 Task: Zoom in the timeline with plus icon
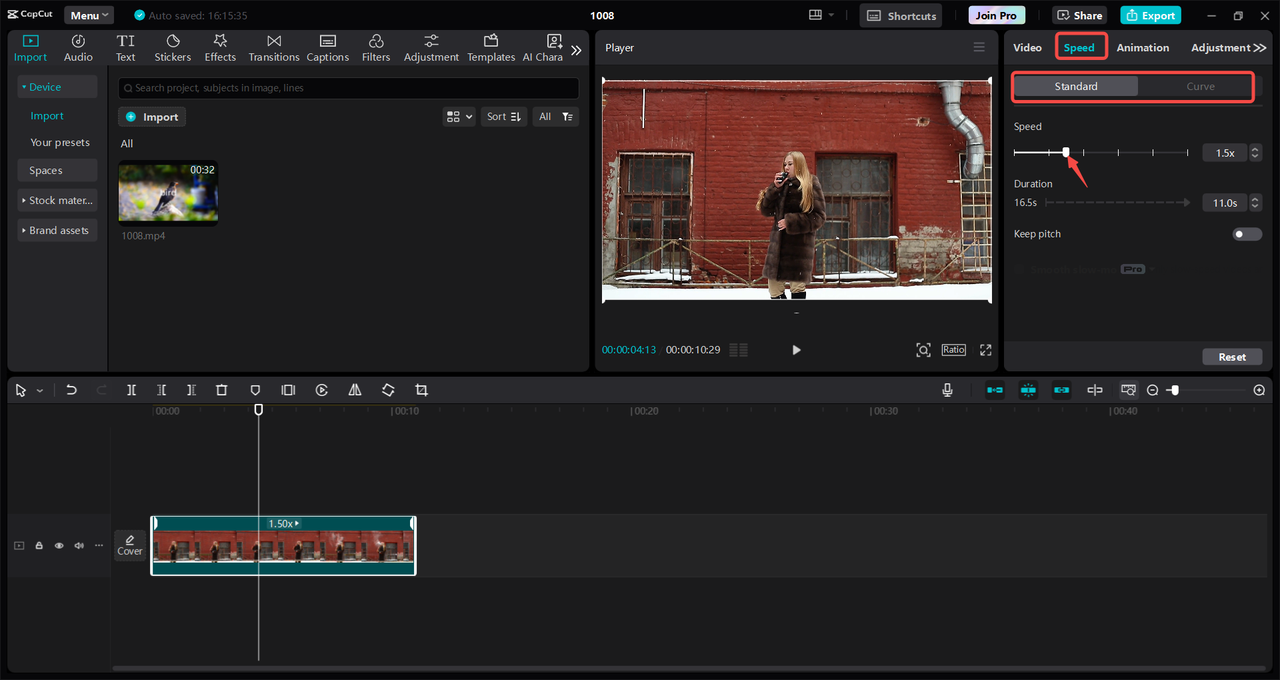pyautogui.click(x=1259, y=390)
